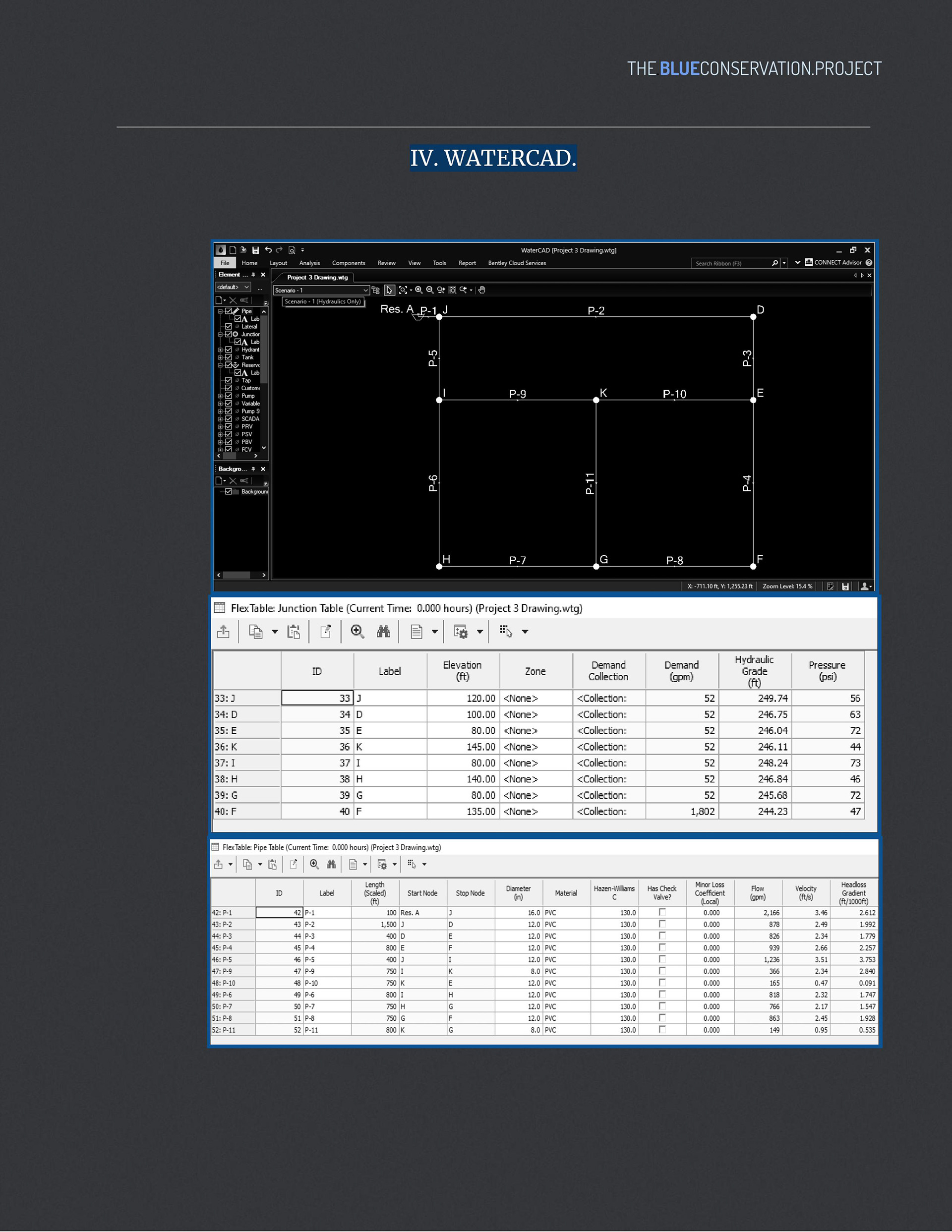Click the Save disk icon in title bar
This screenshot has height=1232, width=952.
(x=256, y=250)
